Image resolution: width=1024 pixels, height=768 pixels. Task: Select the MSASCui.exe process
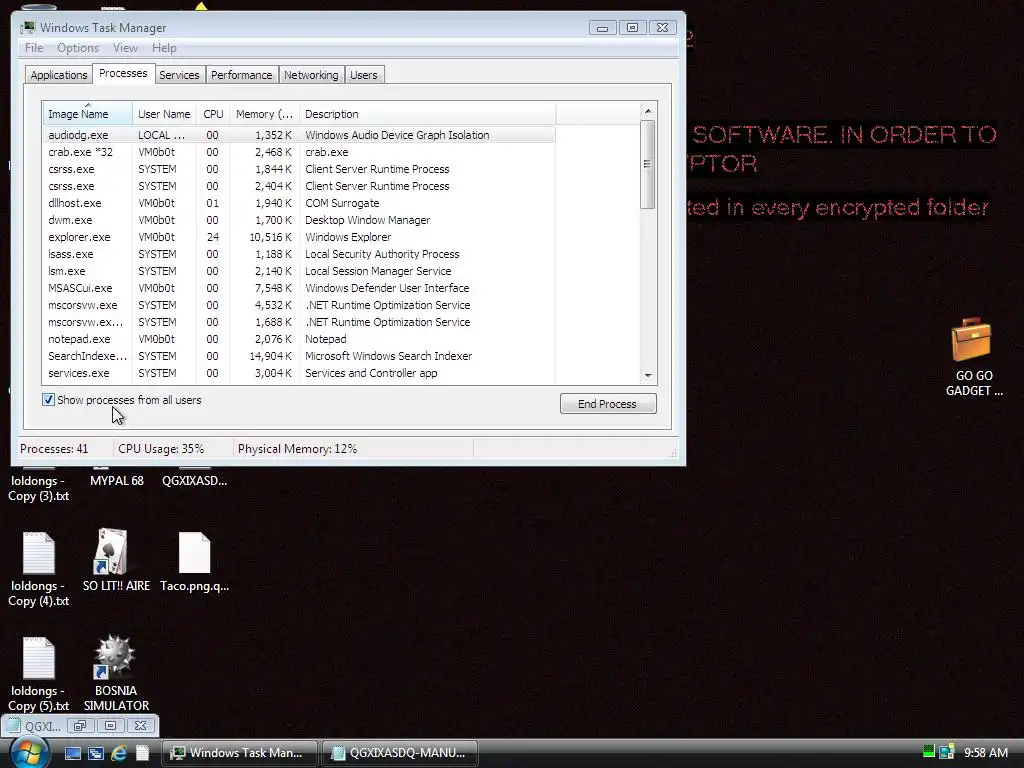click(x=299, y=288)
